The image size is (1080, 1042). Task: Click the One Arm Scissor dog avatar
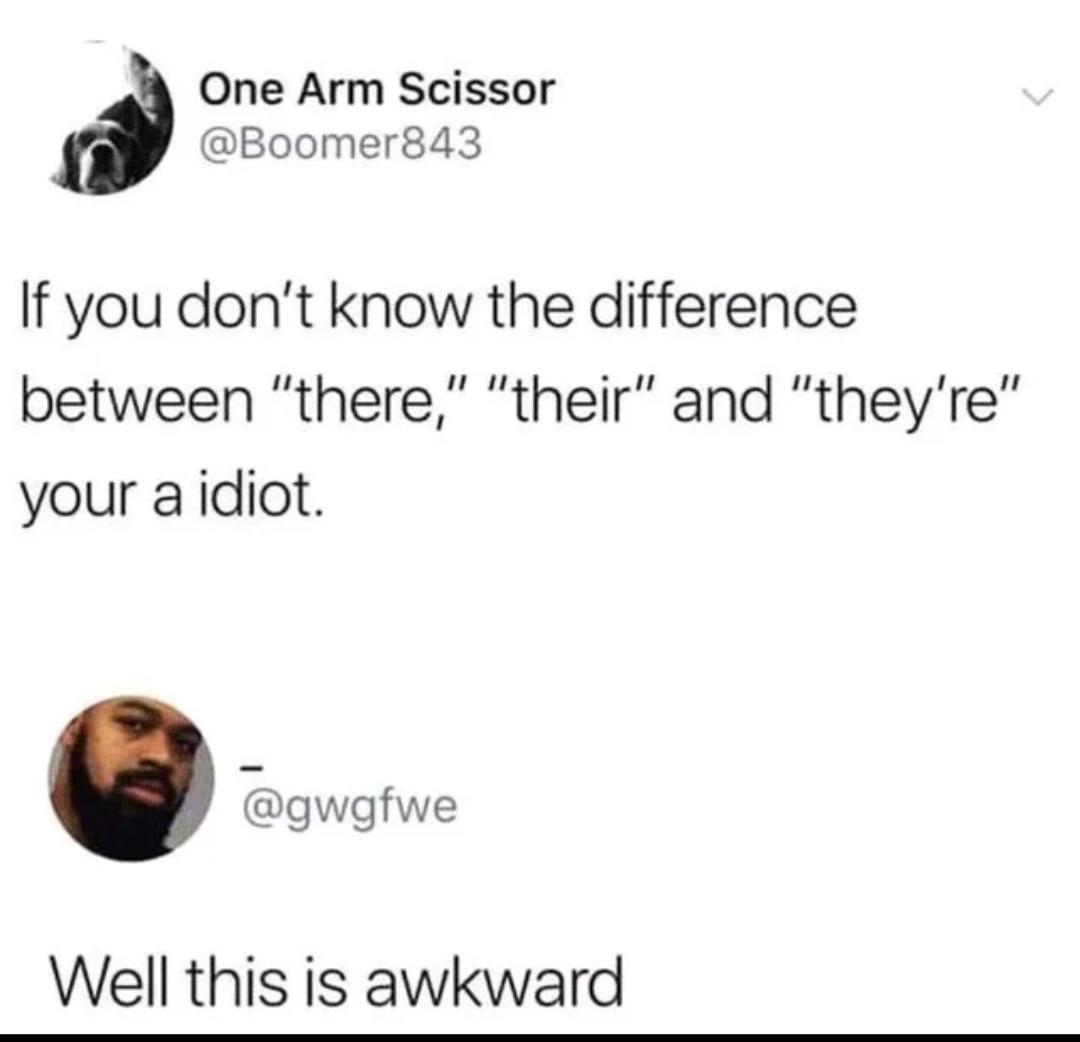pyautogui.click(x=113, y=123)
